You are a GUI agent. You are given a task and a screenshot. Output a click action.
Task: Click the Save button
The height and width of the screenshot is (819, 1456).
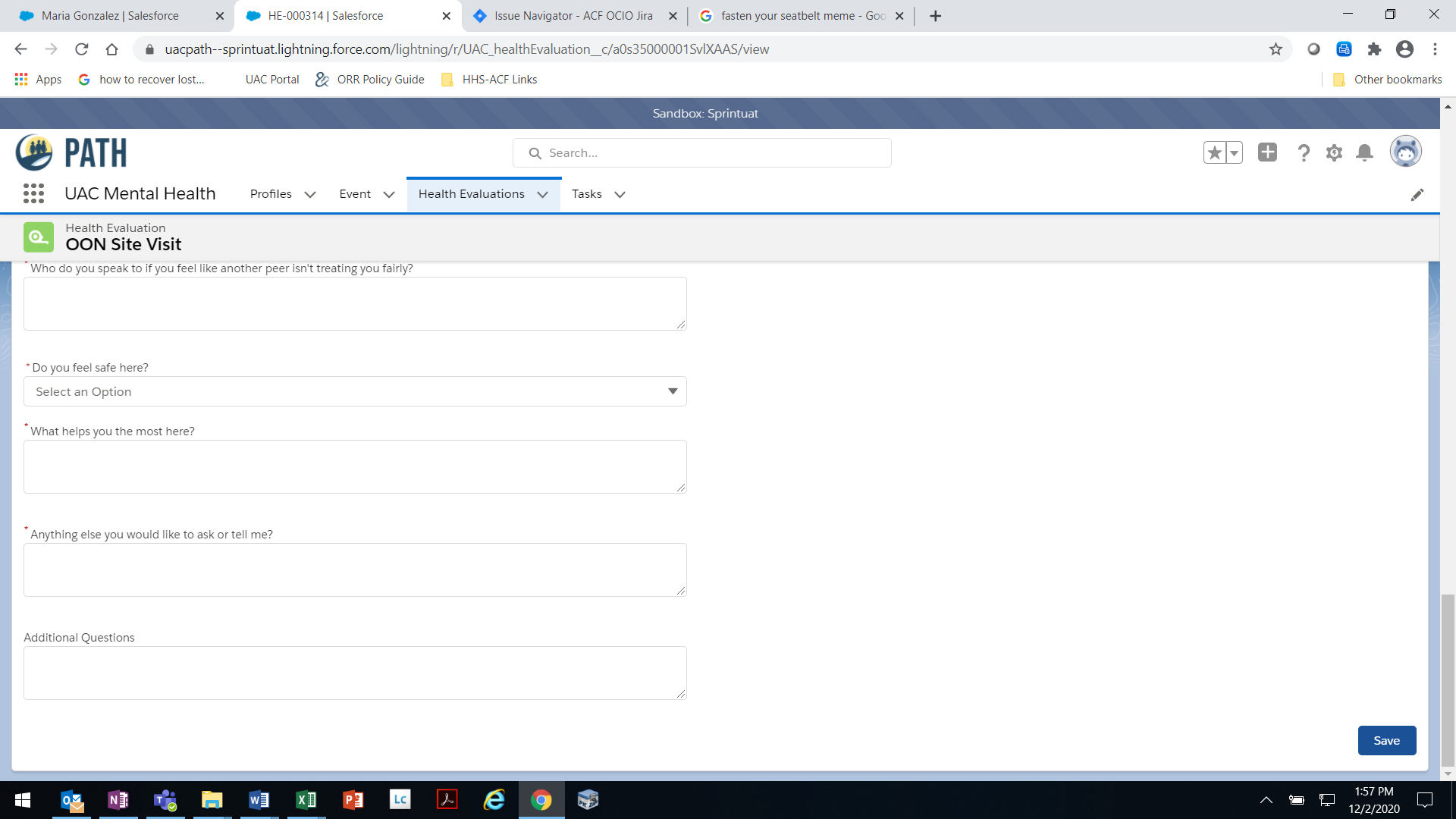[1386, 741]
